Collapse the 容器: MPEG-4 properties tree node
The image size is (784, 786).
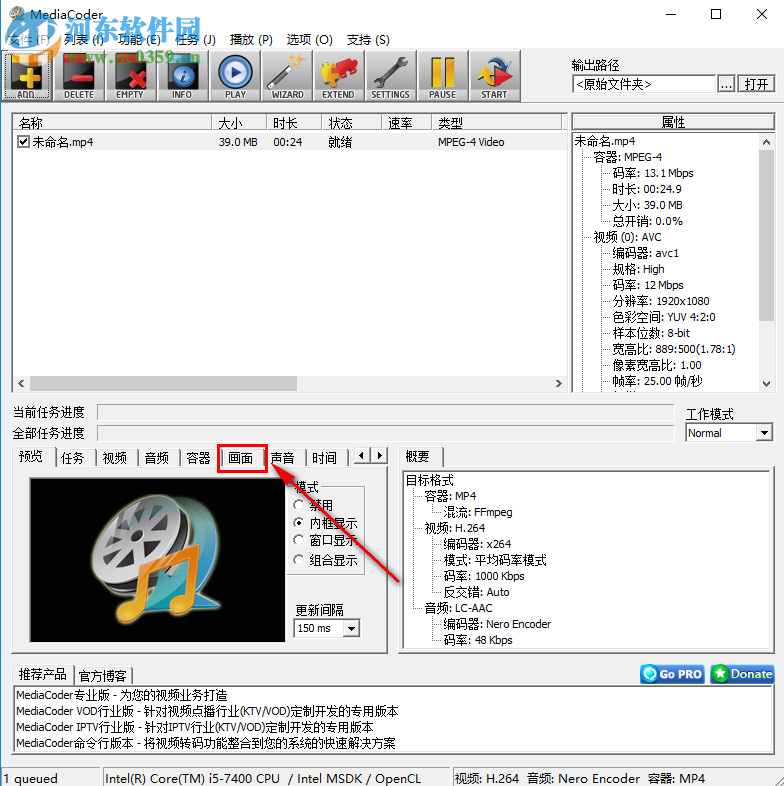[626, 157]
